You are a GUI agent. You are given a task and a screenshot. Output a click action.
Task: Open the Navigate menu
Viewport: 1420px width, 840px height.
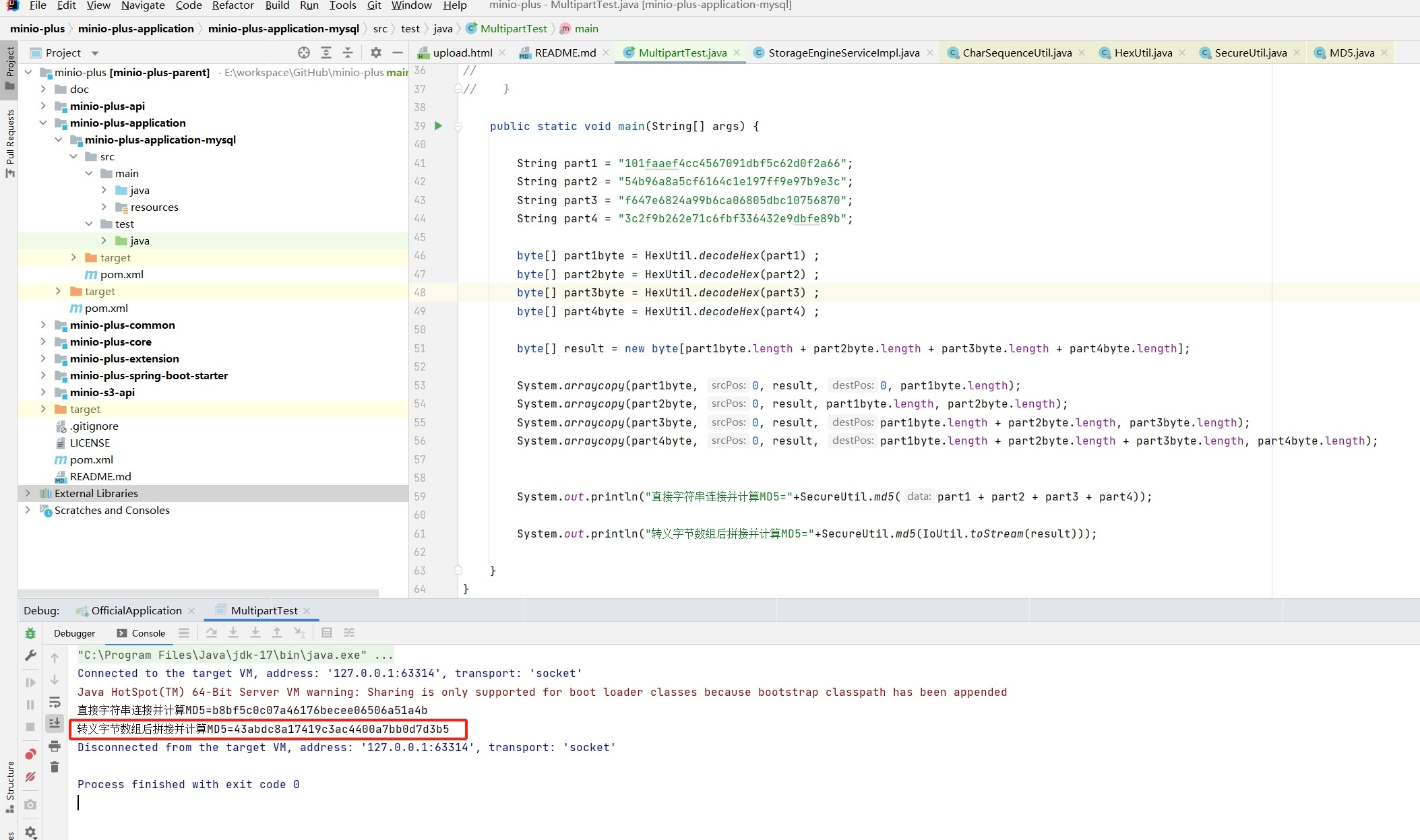click(x=143, y=5)
